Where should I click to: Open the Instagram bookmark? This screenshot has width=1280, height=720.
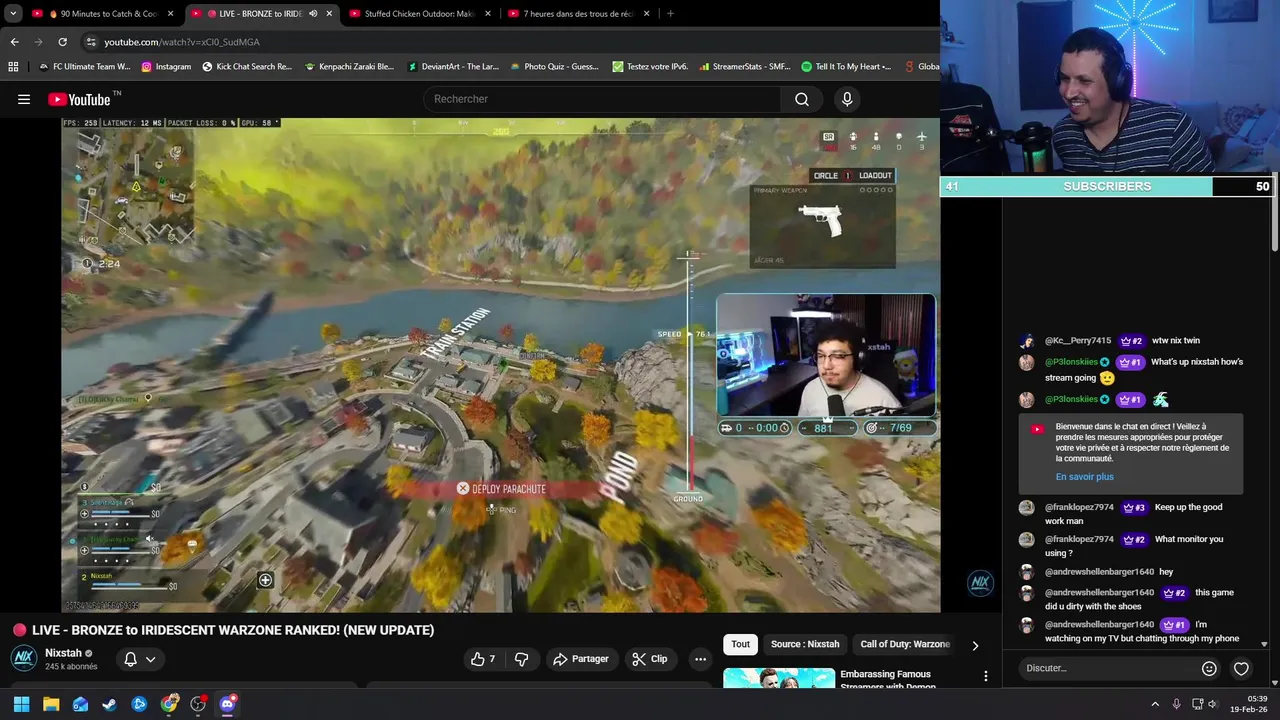[166, 67]
